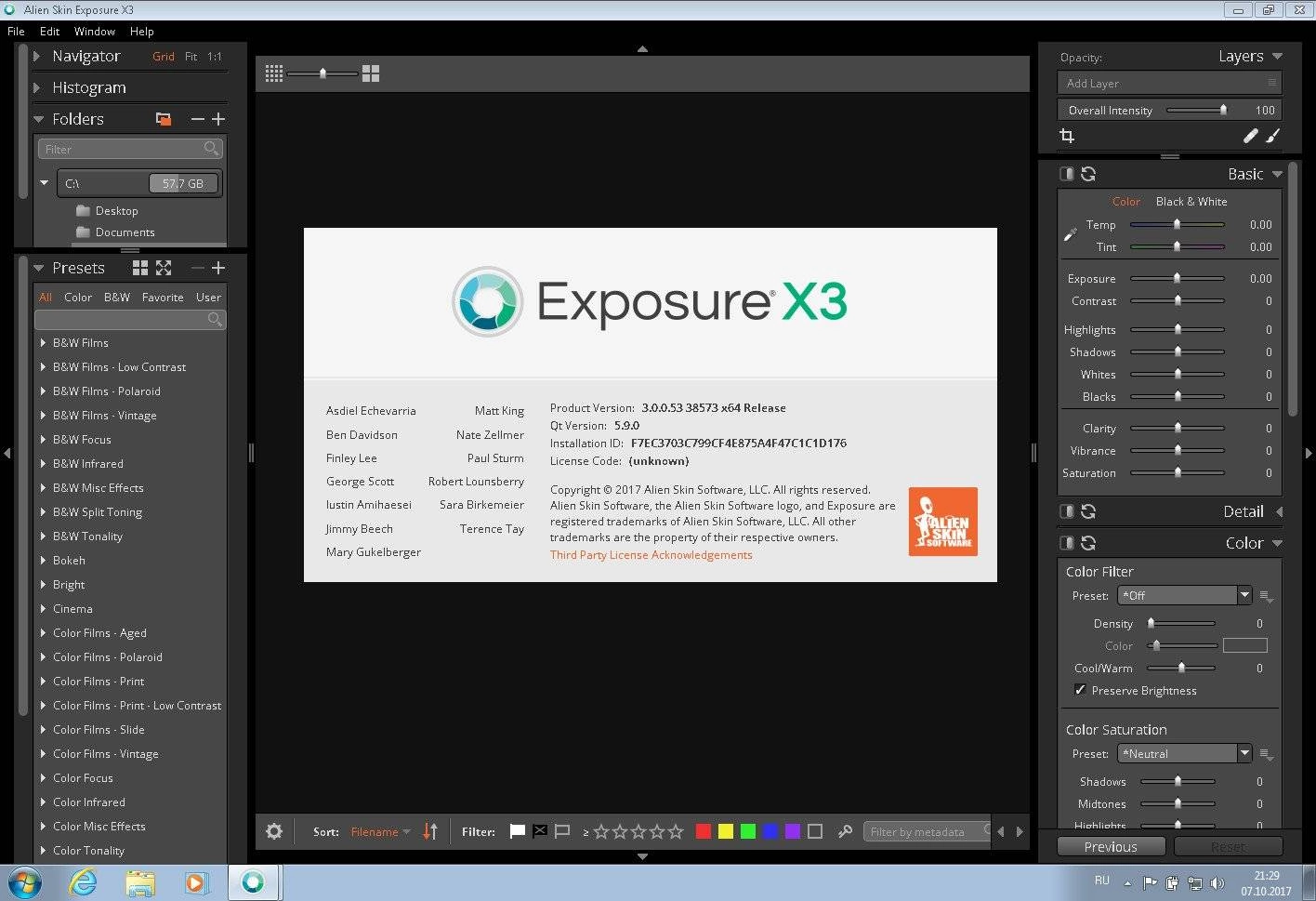
Task: Click the folder source icon in Folders
Action: [164, 119]
